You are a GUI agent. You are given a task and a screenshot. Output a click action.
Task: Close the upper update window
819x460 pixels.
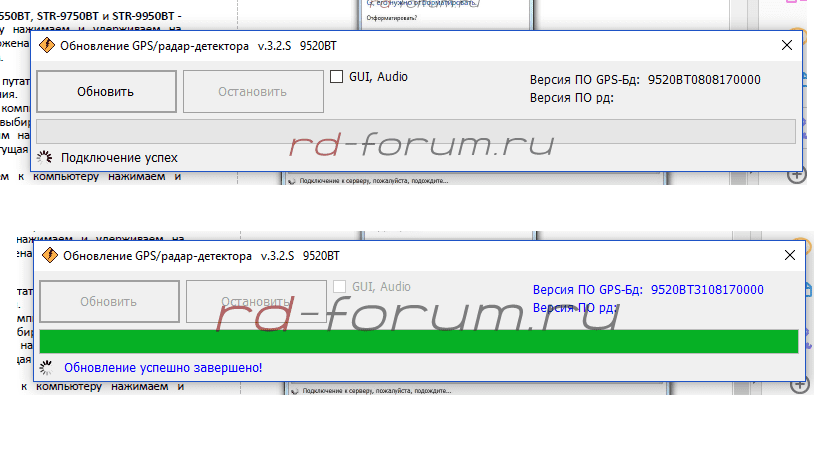coord(787,46)
